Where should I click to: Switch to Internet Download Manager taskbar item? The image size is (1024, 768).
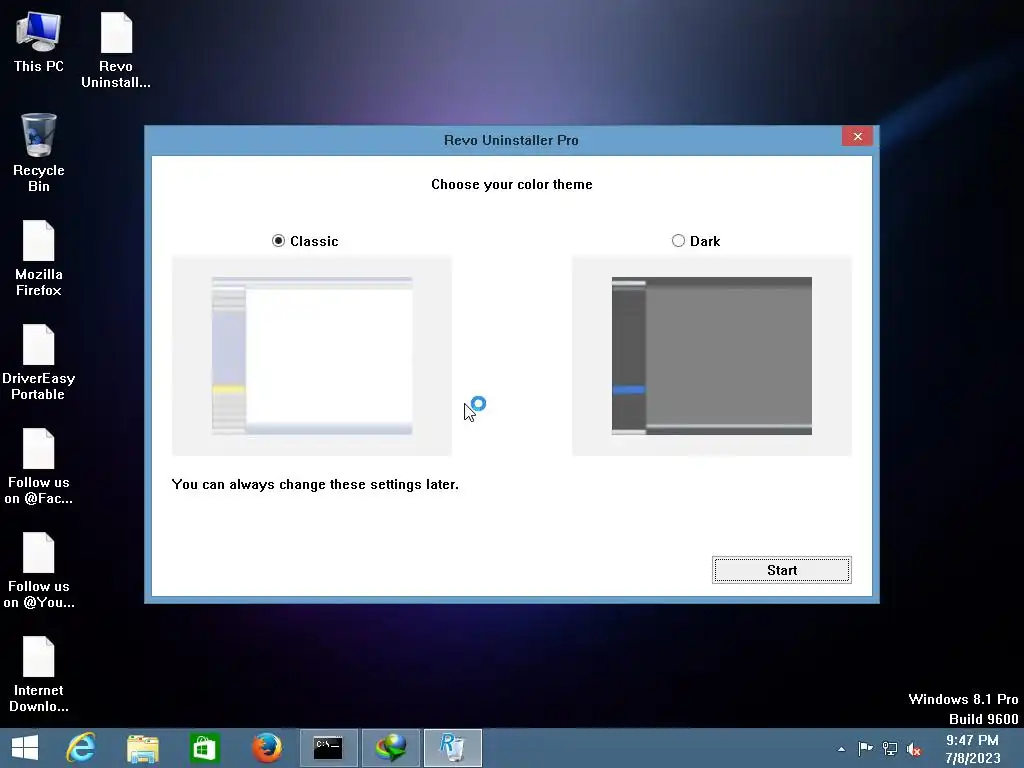coord(391,748)
